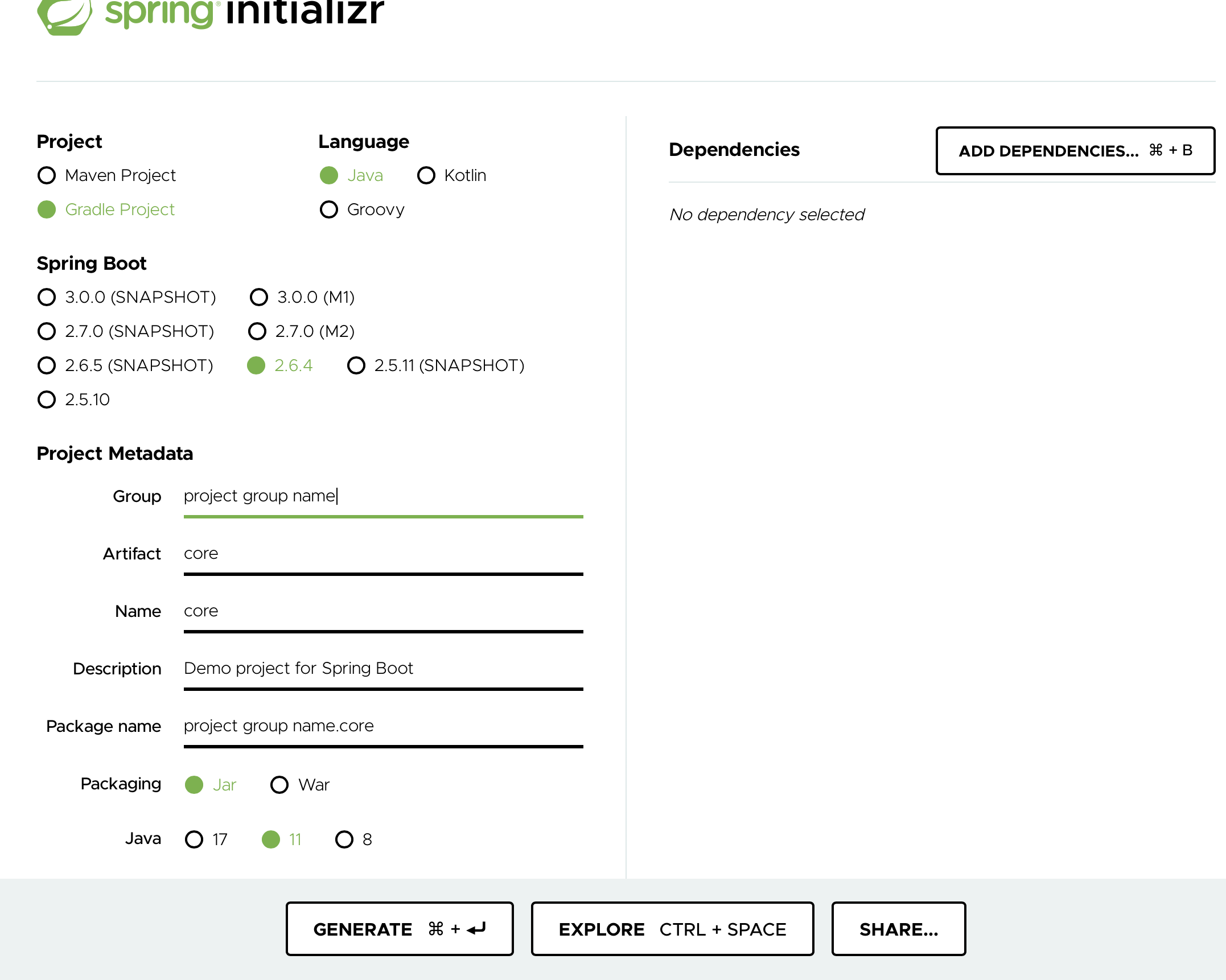This screenshot has width=1226, height=980.
Task: Focus the Description text field
Action: [x=382, y=669]
